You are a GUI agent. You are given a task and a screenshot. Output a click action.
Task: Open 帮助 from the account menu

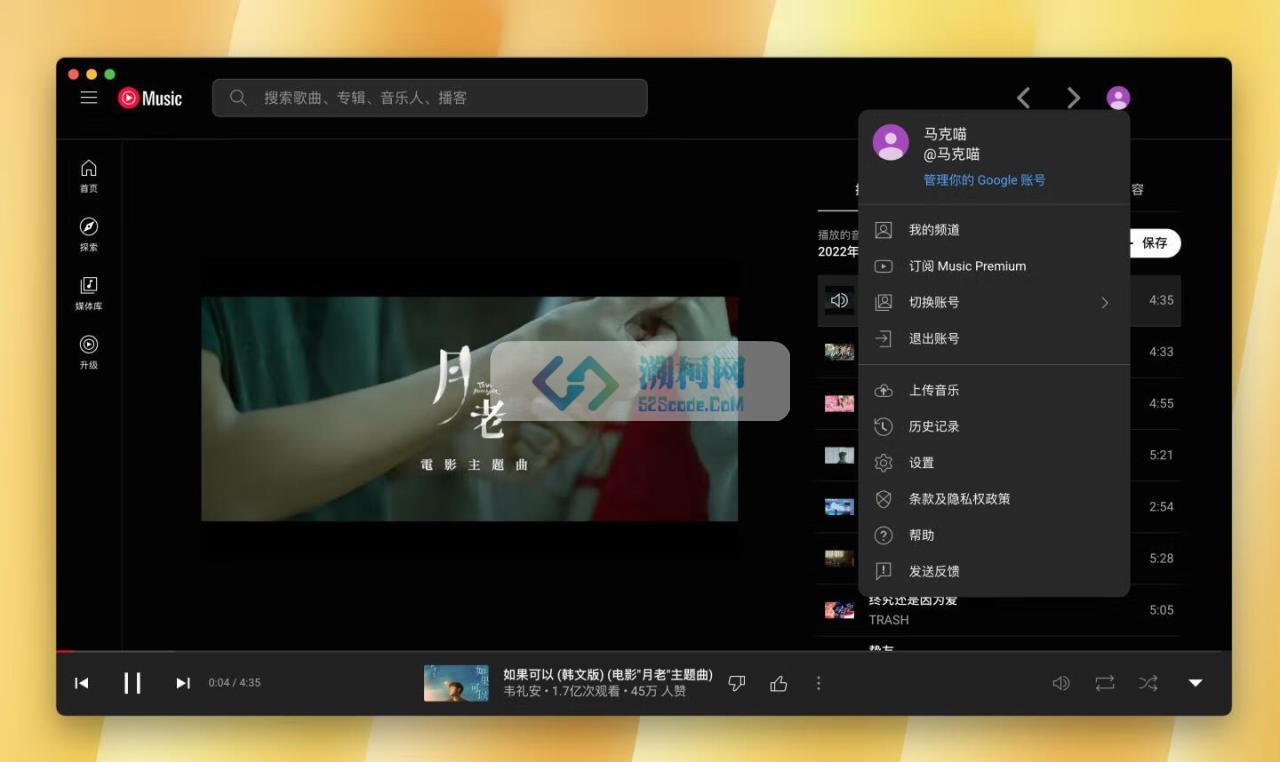point(994,535)
